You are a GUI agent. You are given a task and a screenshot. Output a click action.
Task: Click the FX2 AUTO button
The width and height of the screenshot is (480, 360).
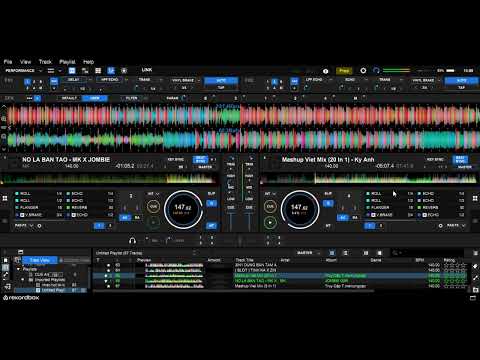(x=461, y=80)
